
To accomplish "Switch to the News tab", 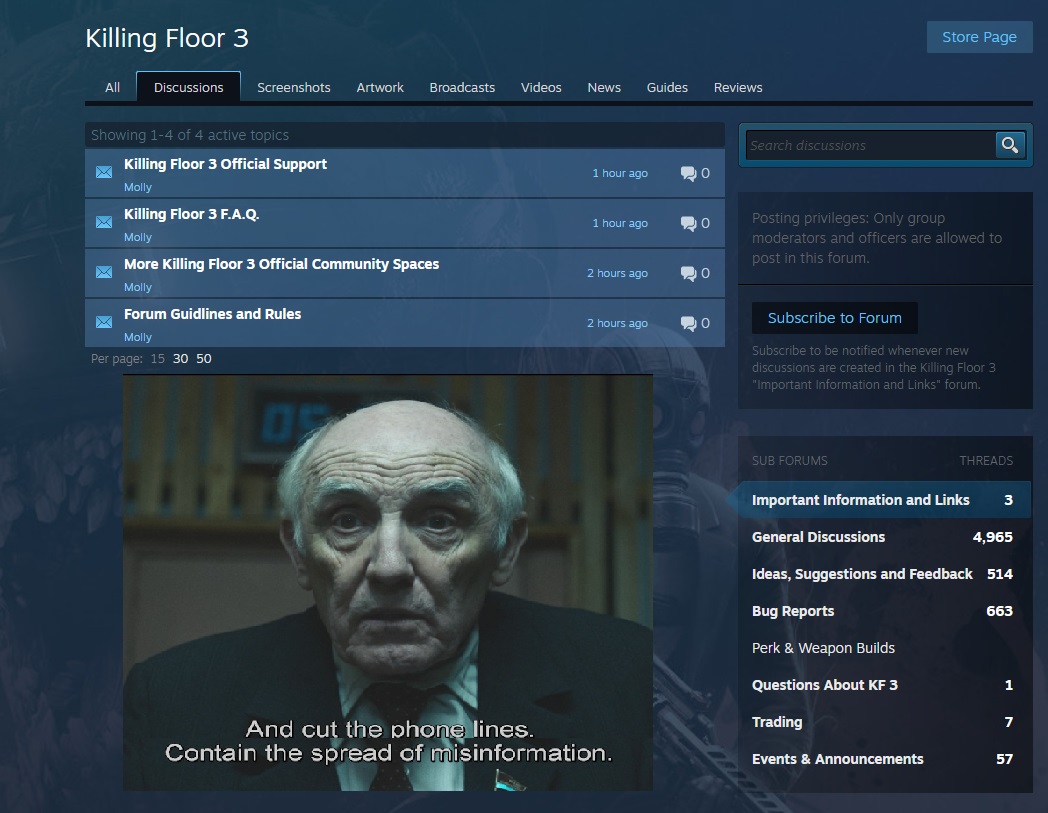I will 604,88.
